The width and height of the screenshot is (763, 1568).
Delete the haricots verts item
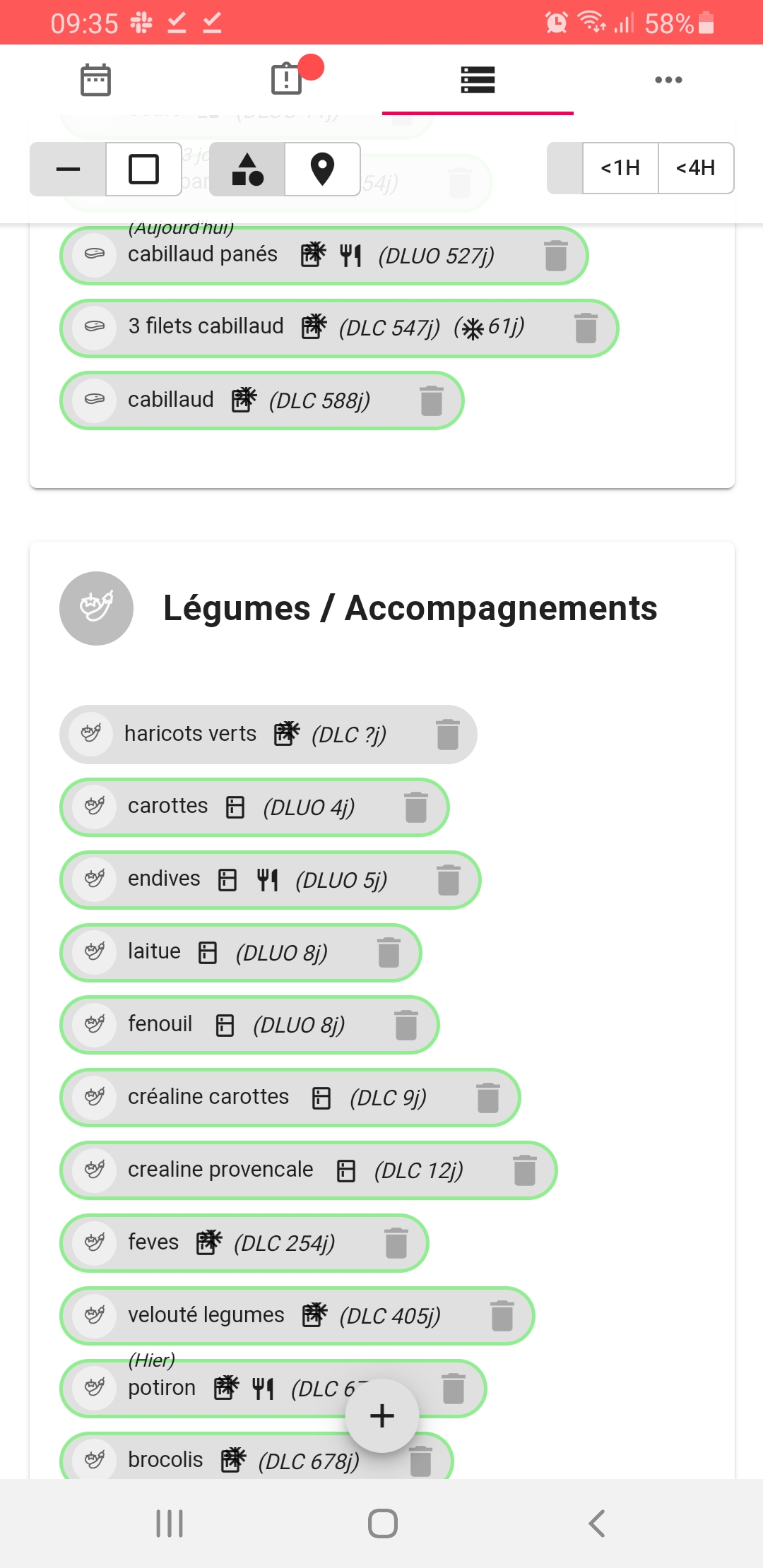coord(448,735)
